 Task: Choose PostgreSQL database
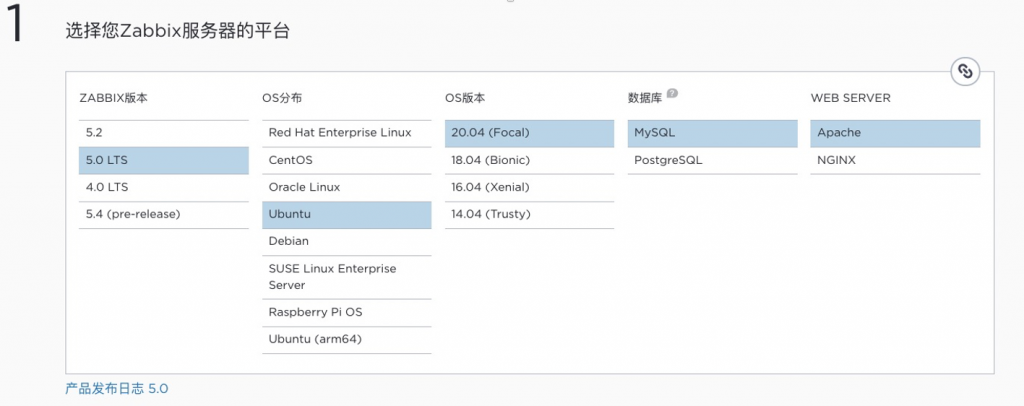point(712,161)
